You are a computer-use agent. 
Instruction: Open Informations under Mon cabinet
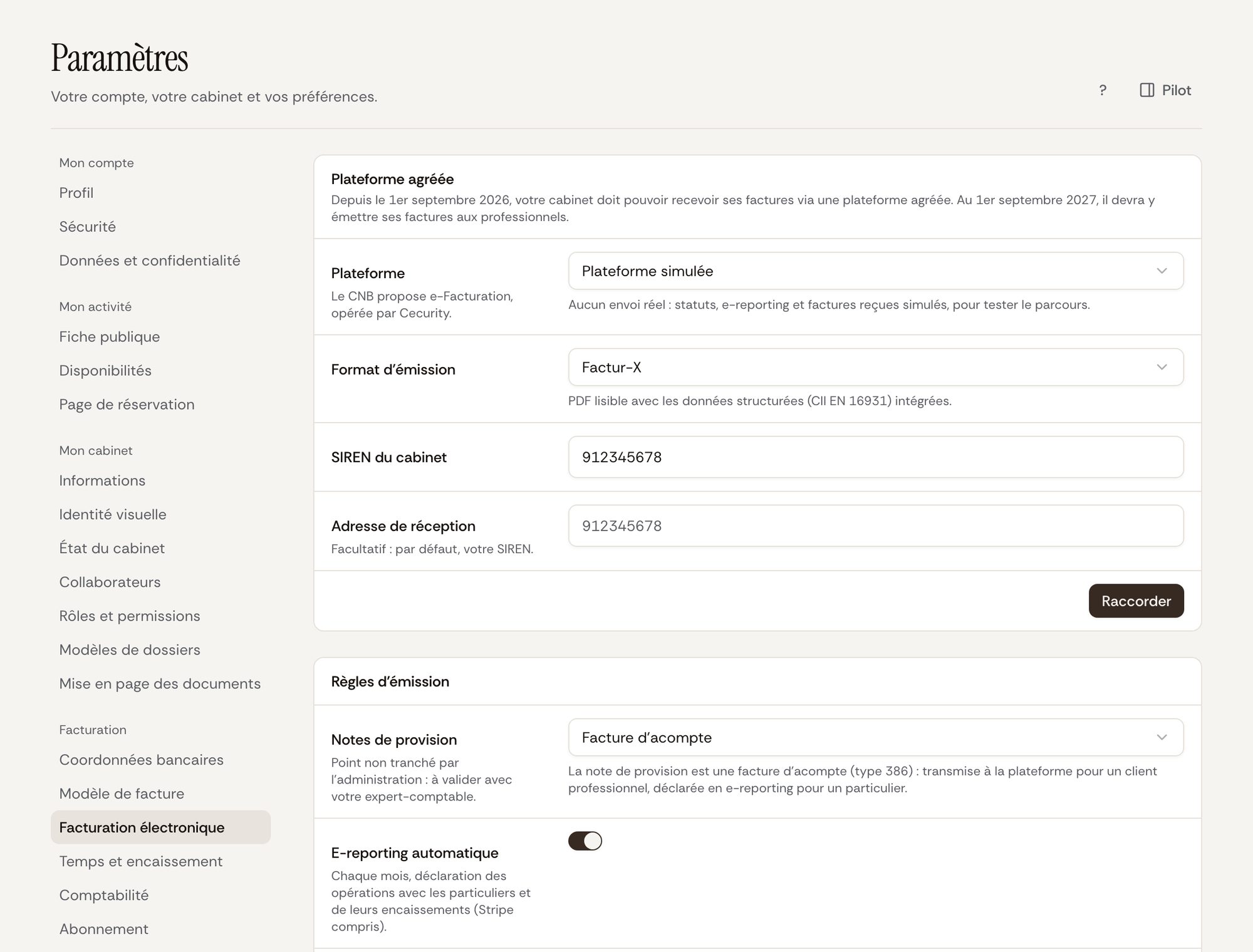pyautogui.click(x=160, y=481)
